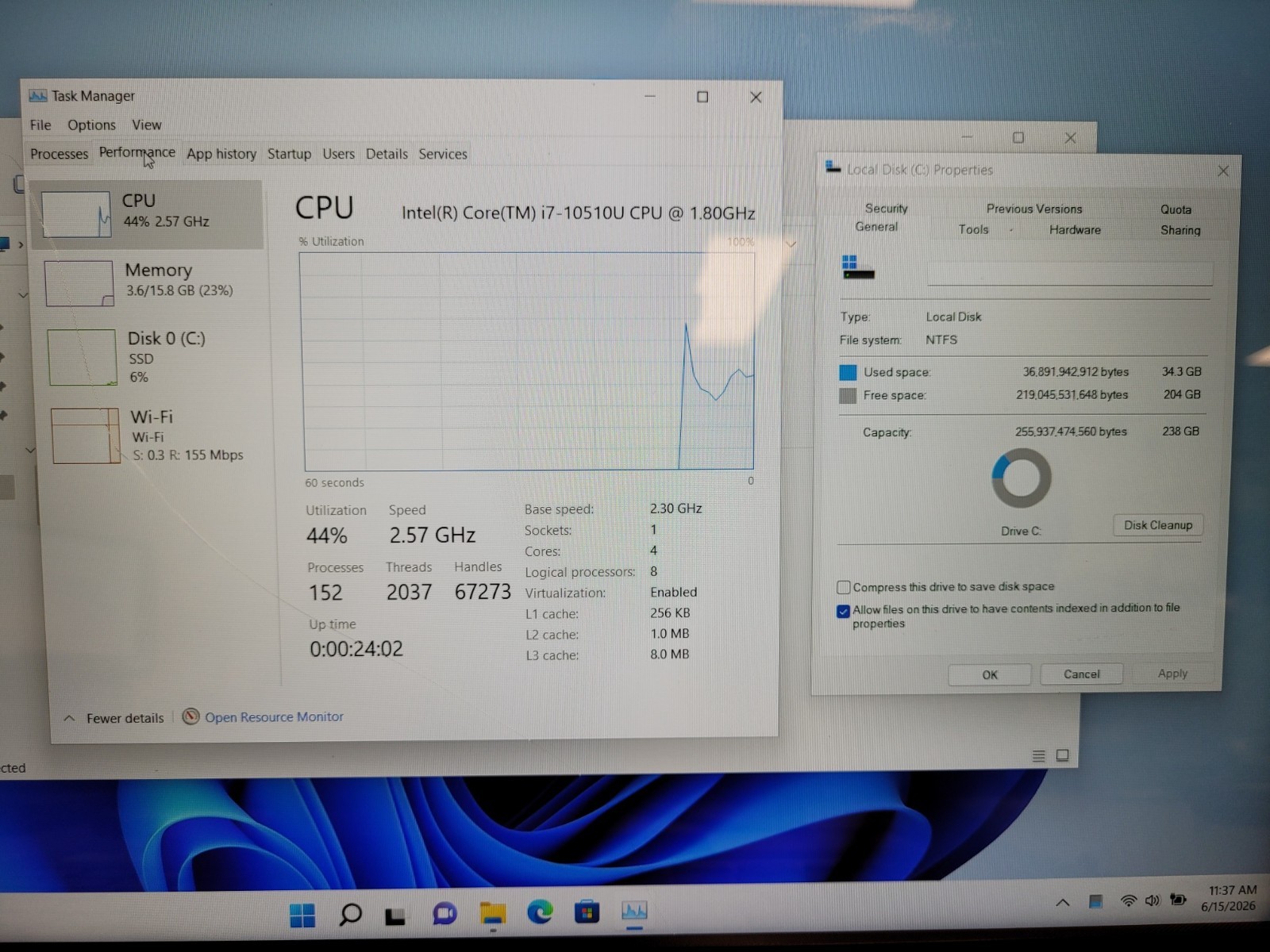
Task: Click the Task Manager title bar icon
Action: pyautogui.click(x=38, y=96)
